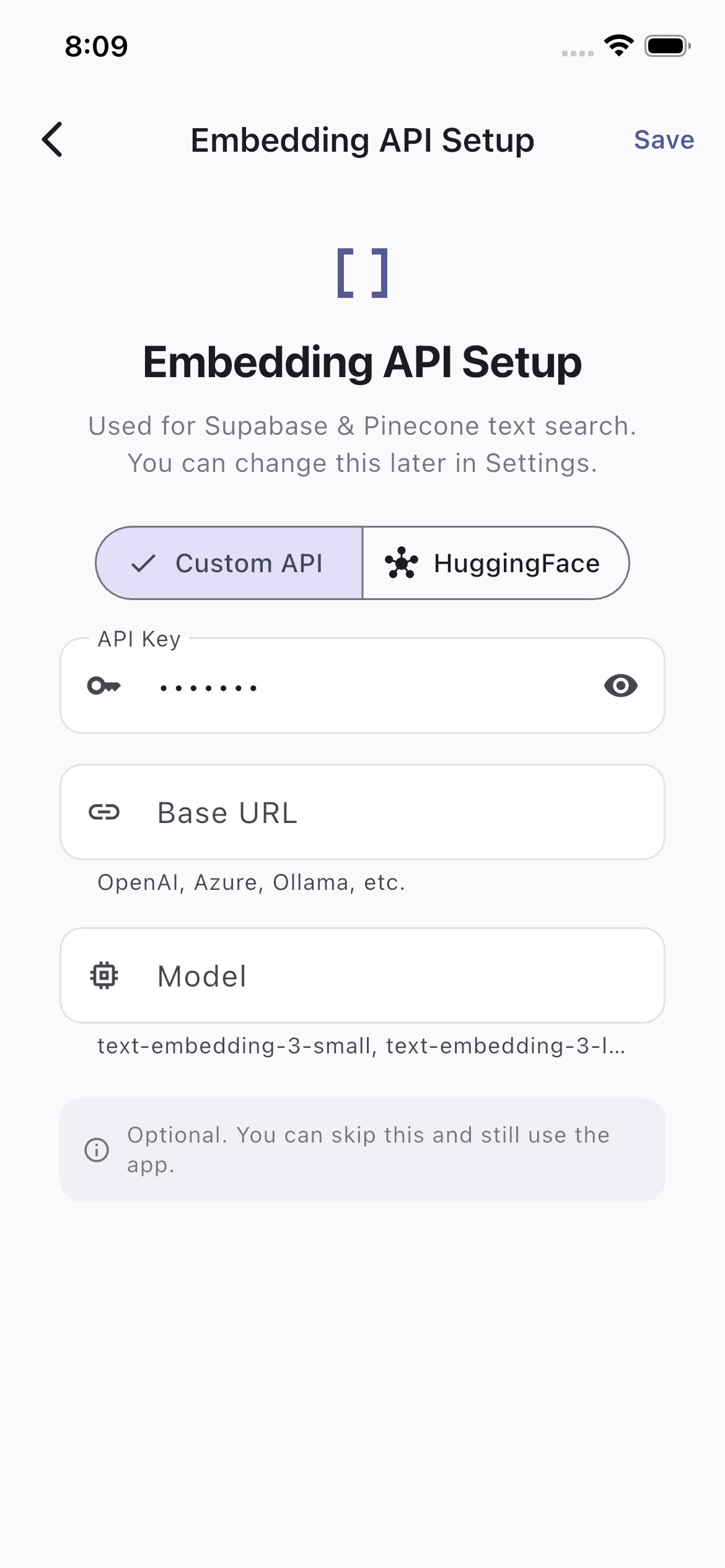The width and height of the screenshot is (725, 1568).
Task: Toggle API key visibility with eye icon
Action: pos(620,686)
